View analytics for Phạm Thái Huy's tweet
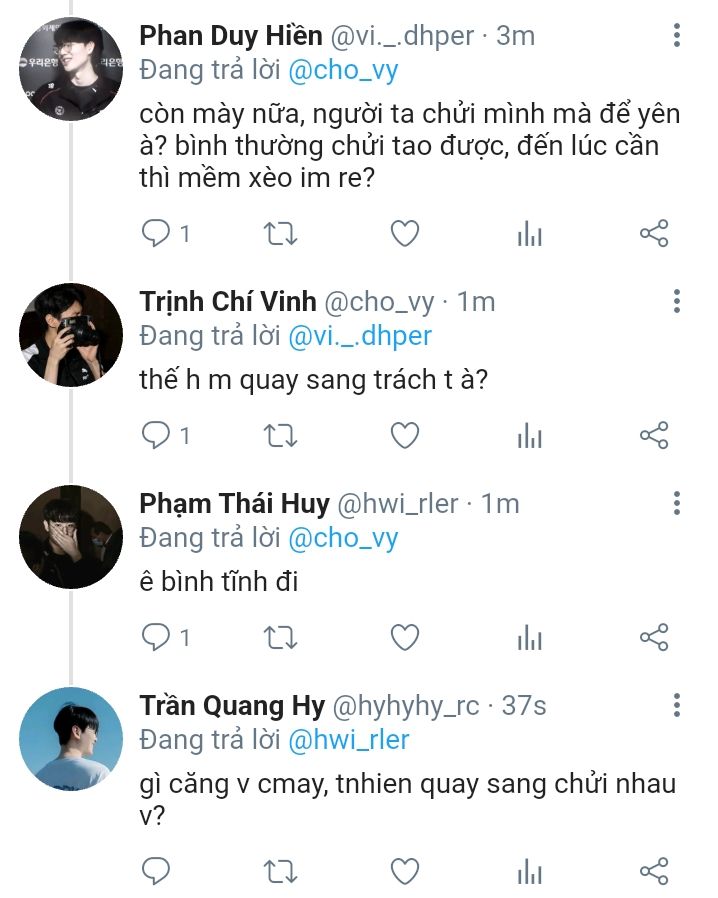718x898 pixels. pyautogui.click(x=529, y=636)
